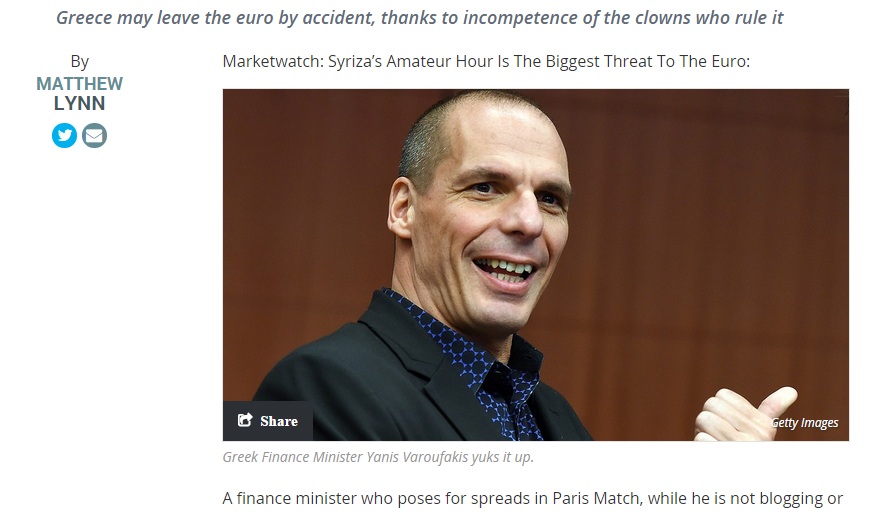Image resolution: width=884 pixels, height=514 pixels.
Task: Click the paragraph starting "A finance minister"
Action: (x=533, y=499)
